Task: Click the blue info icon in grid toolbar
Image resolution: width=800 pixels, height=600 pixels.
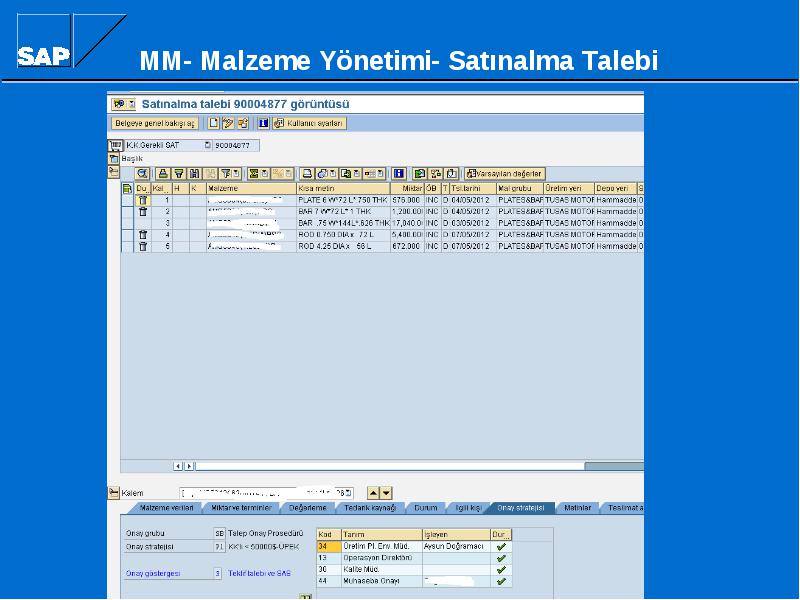Action: point(398,173)
